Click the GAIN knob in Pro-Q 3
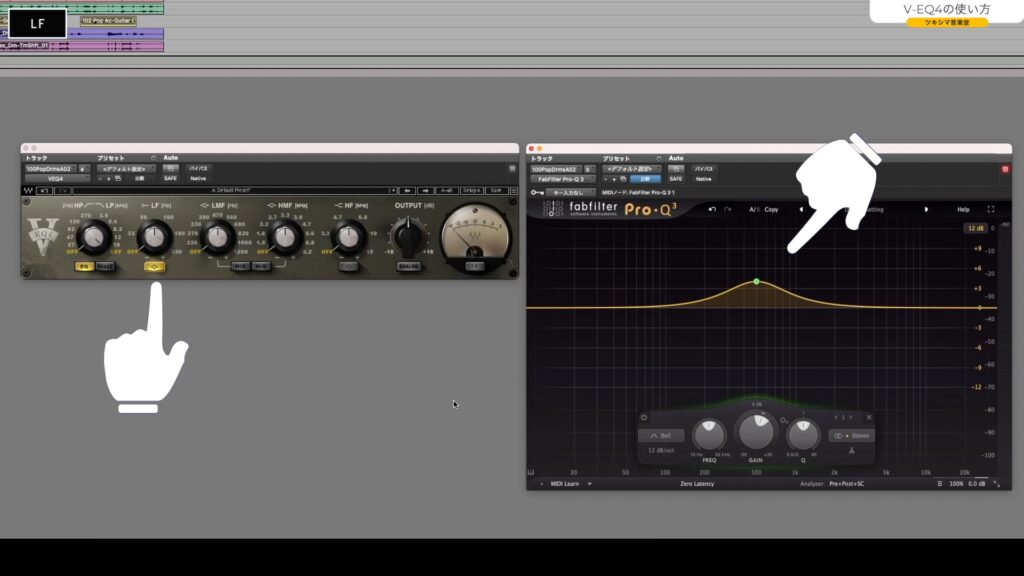This screenshot has width=1024, height=576. coord(756,431)
